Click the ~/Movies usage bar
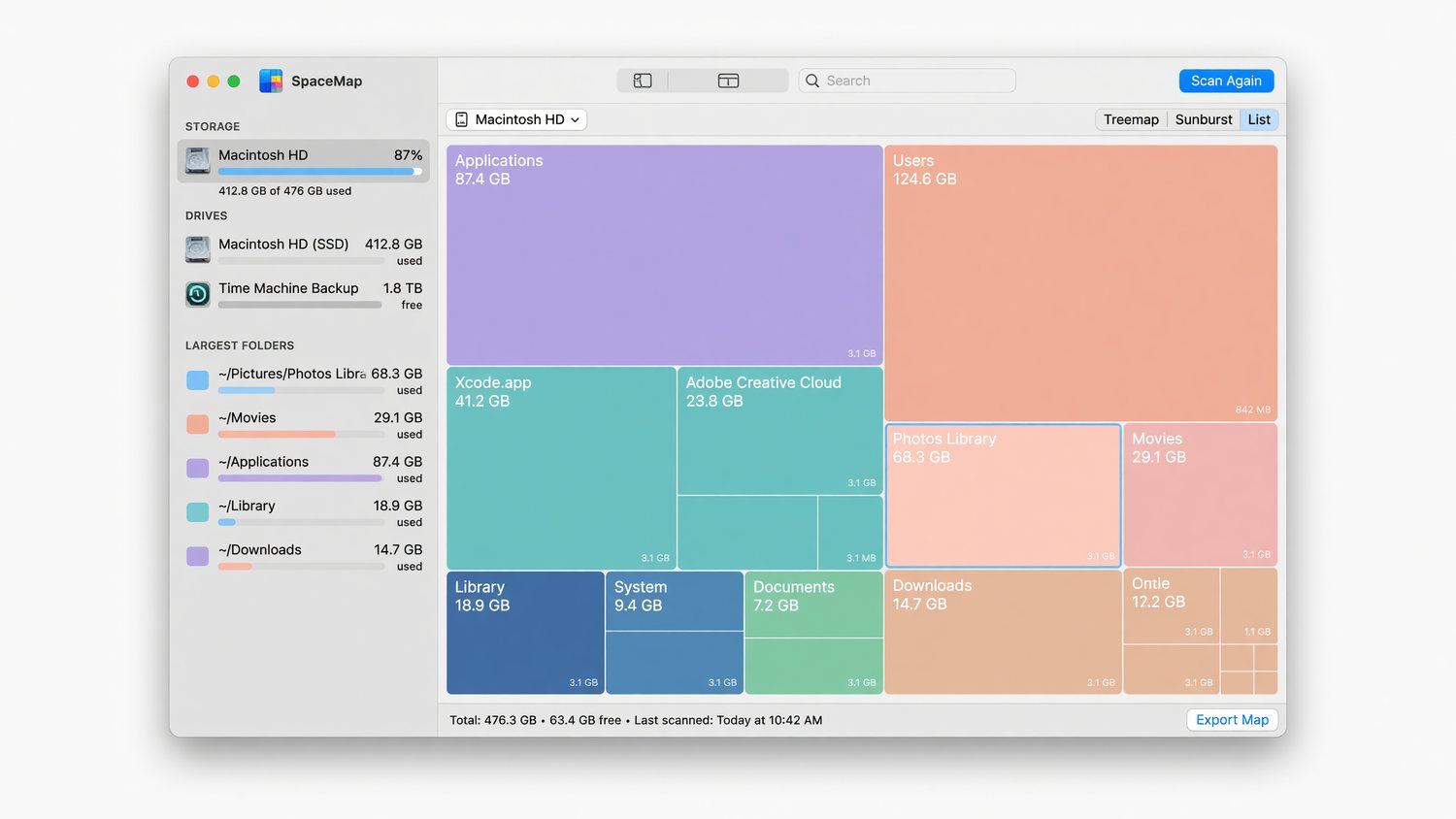Screen dimensions: 1456x819 [301, 435]
